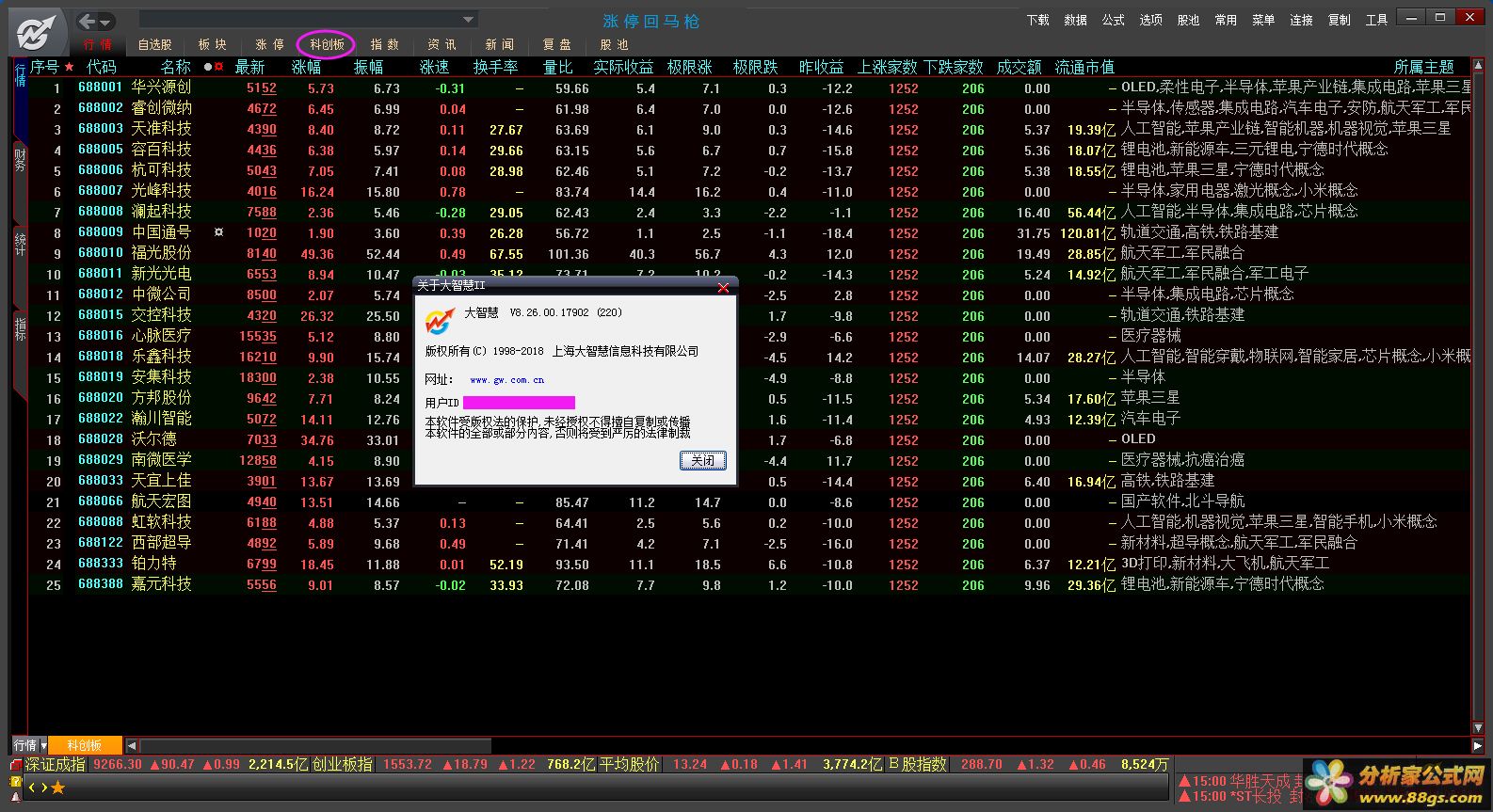This screenshot has height=812, width=1493.
Task: Click the horizontal scrollbar left arrow
Action: coord(132,745)
